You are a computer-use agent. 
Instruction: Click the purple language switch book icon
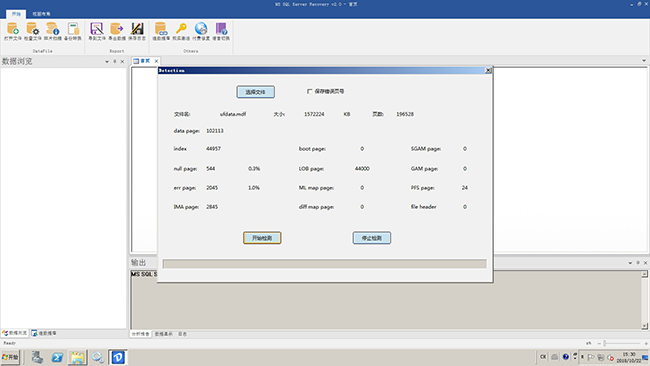tap(221, 29)
